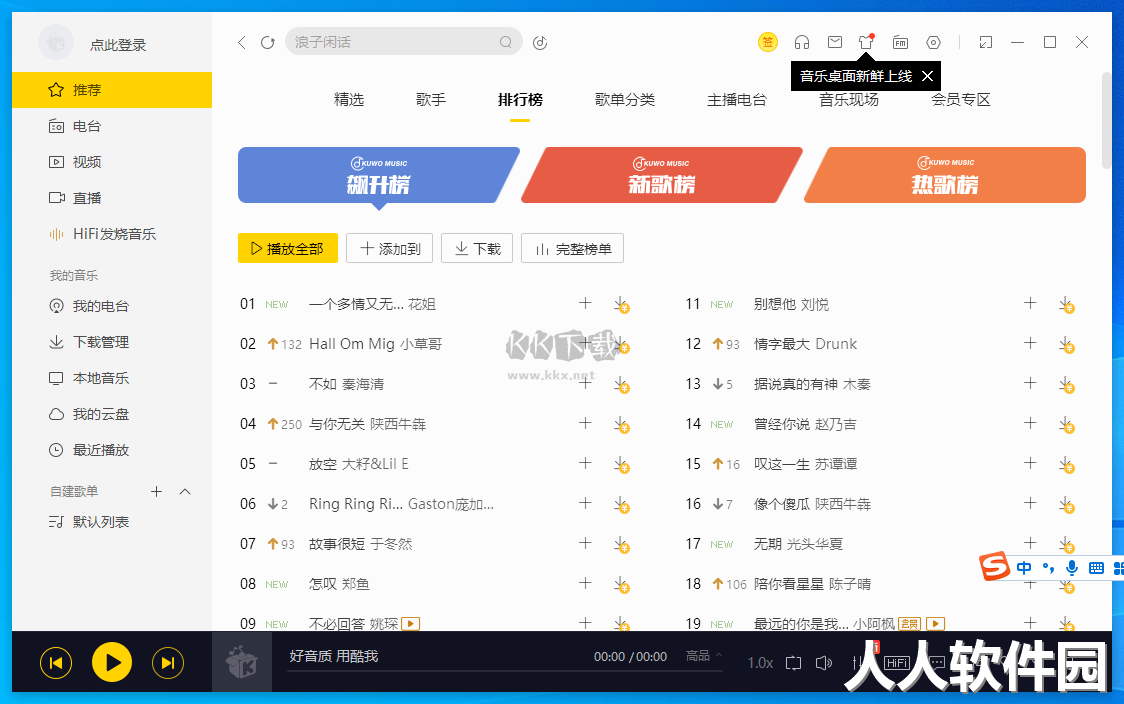
Task: Click 点此登录 to log in
Action: tap(118, 45)
